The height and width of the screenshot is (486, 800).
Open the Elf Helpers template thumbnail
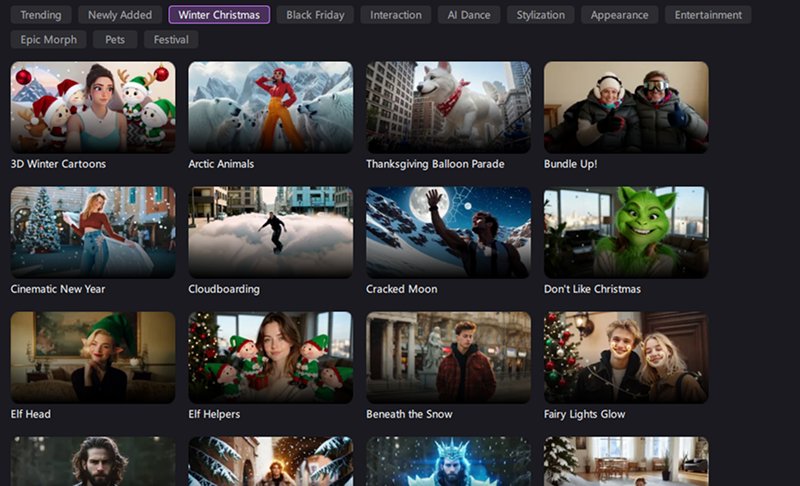[270, 357]
